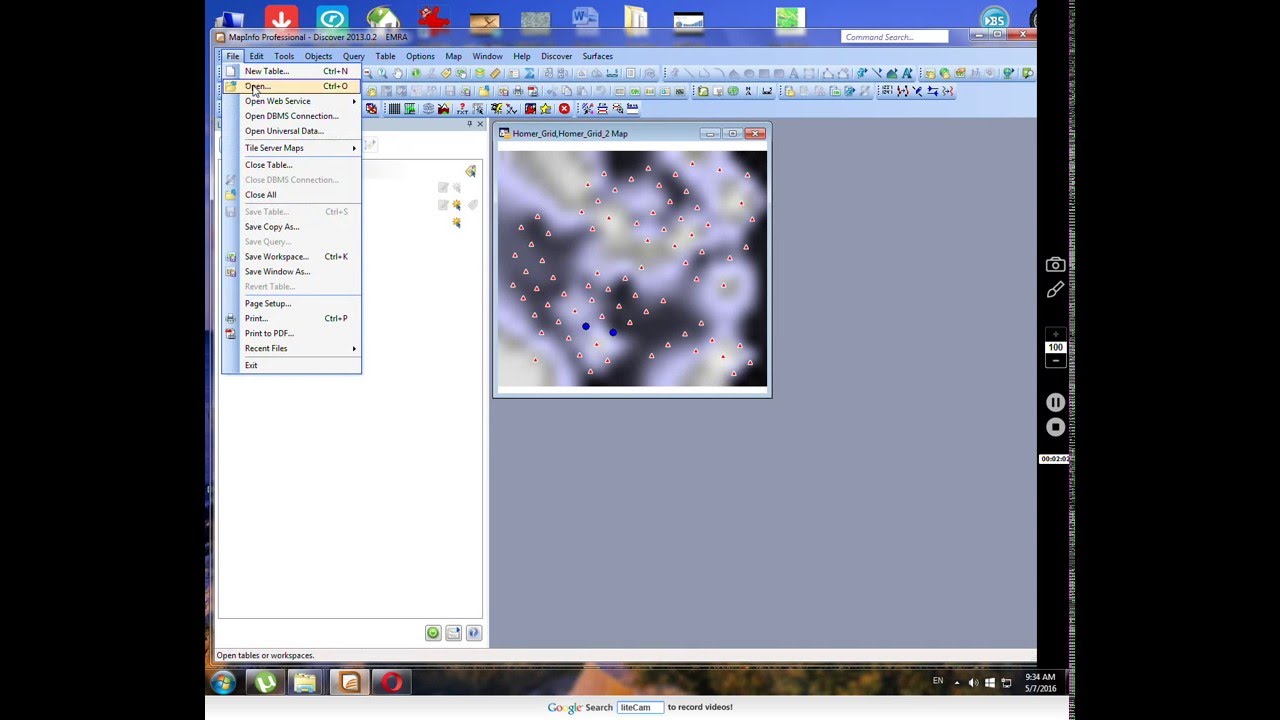Choose Close Table... from the menu
Image resolution: width=1280 pixels, height=720 pixels.
[291, 165]
